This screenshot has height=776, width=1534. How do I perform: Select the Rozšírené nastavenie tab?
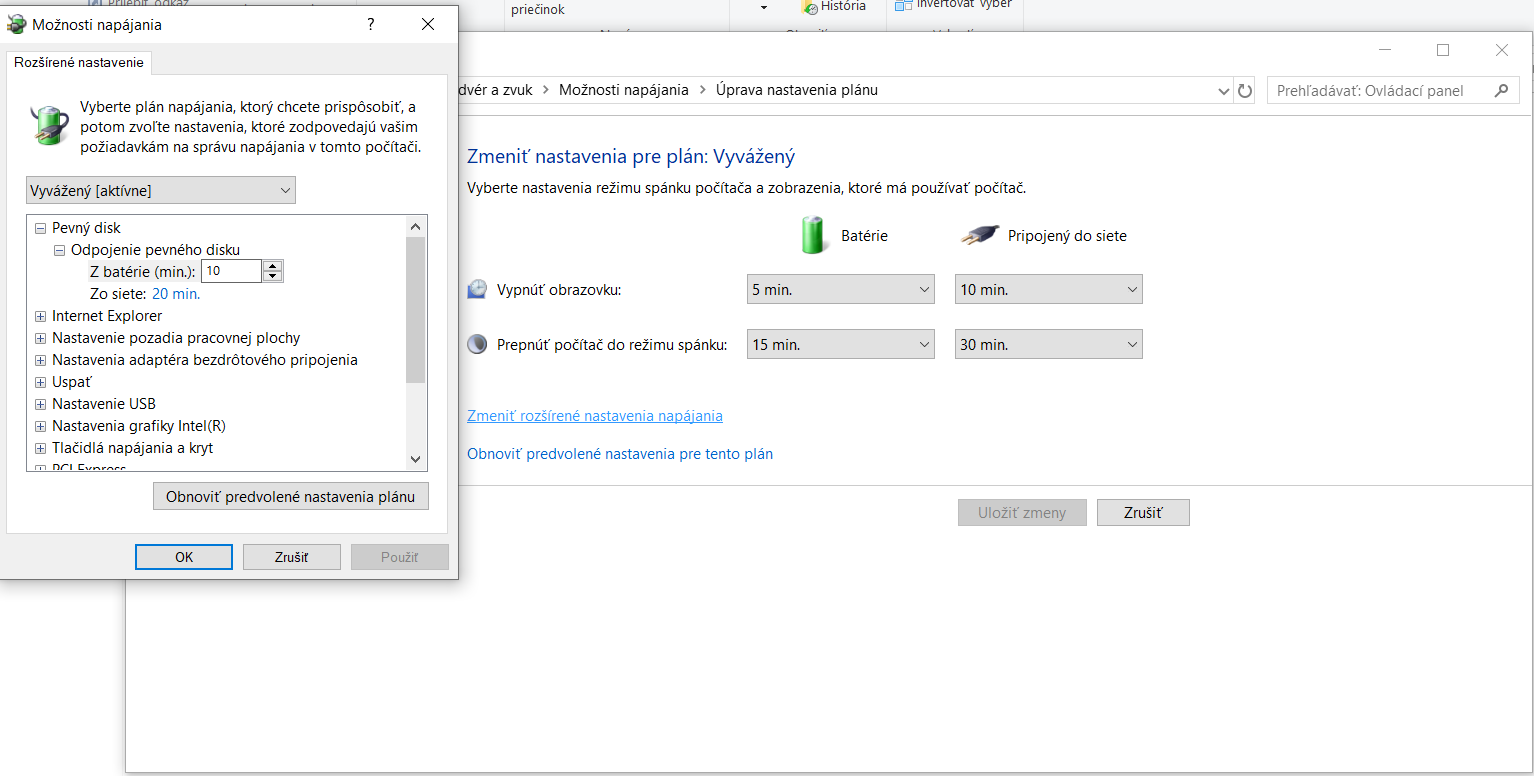[x=79, y=62]
